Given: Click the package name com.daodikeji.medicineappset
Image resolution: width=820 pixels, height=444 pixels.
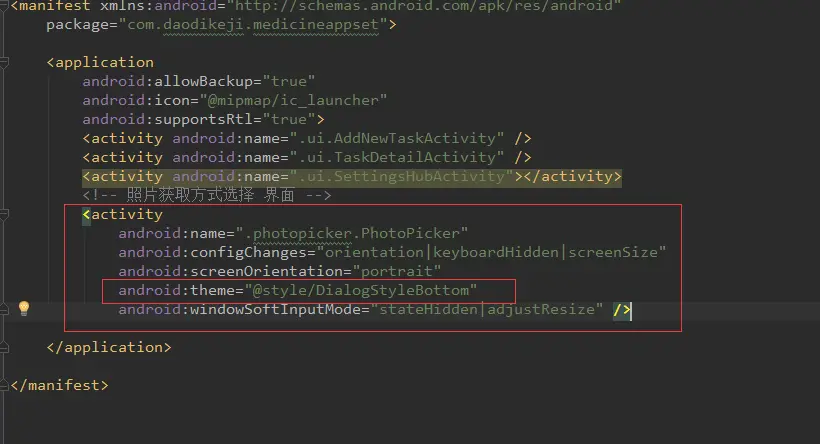Looking at the screenshot, I should [x=254, y=25].
